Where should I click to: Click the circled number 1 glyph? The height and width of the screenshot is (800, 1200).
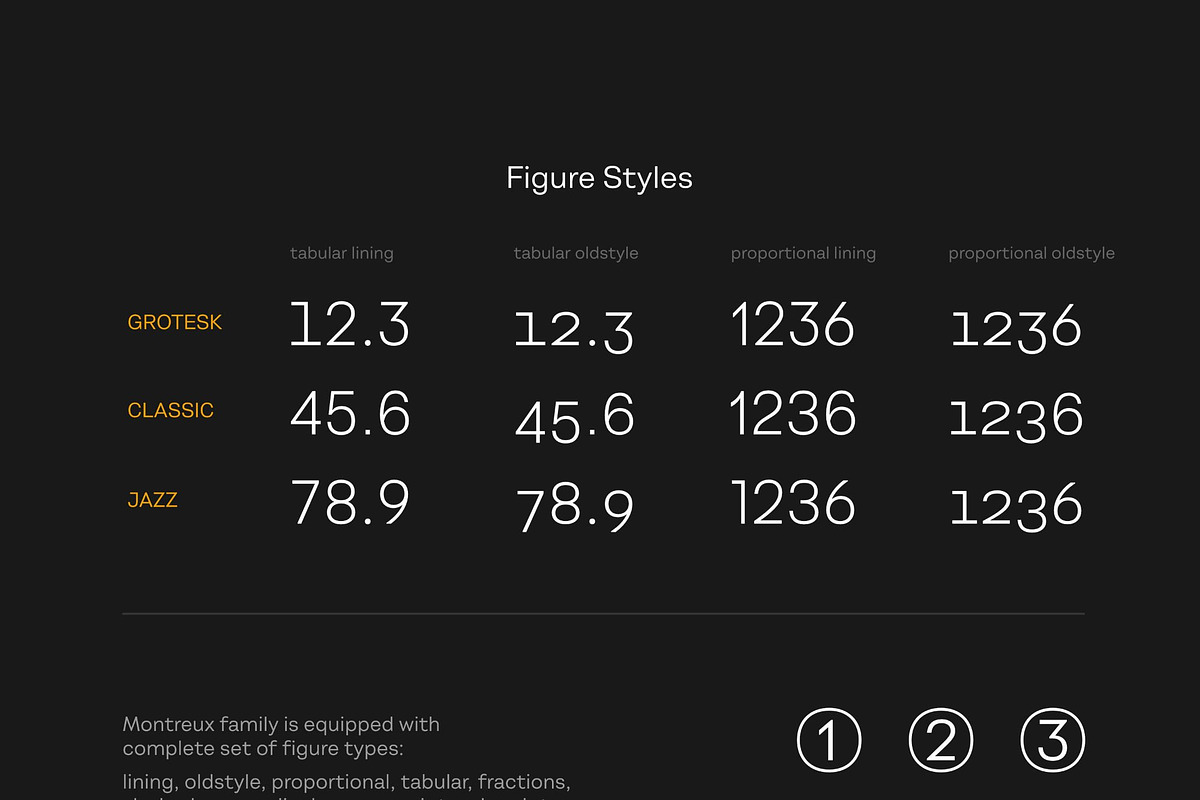click(829, 741)
